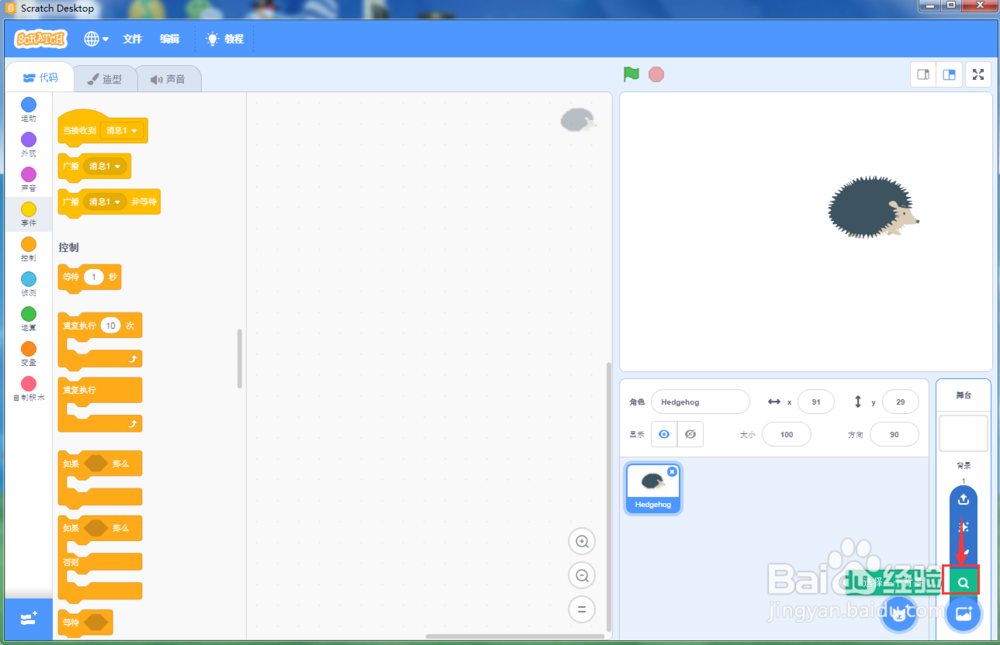
Task: Open message dropdown of 广播并等待 block
Action: tap(105, 202)
